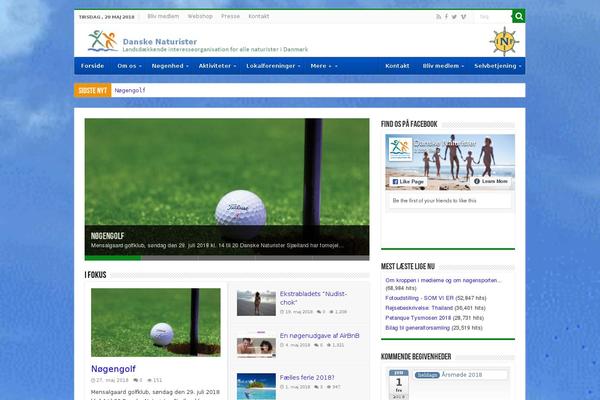Open Bliv medlem link in top bar
Image resolution: width=600 pixels, height=400 pixels.
[163, 16]
